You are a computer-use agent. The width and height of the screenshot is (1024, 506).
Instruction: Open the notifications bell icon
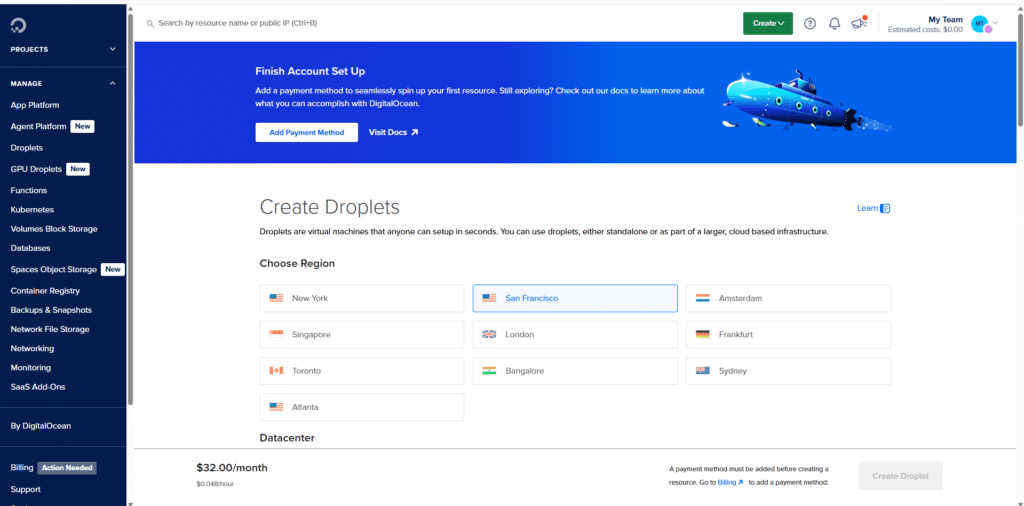(x=834, y=23)
